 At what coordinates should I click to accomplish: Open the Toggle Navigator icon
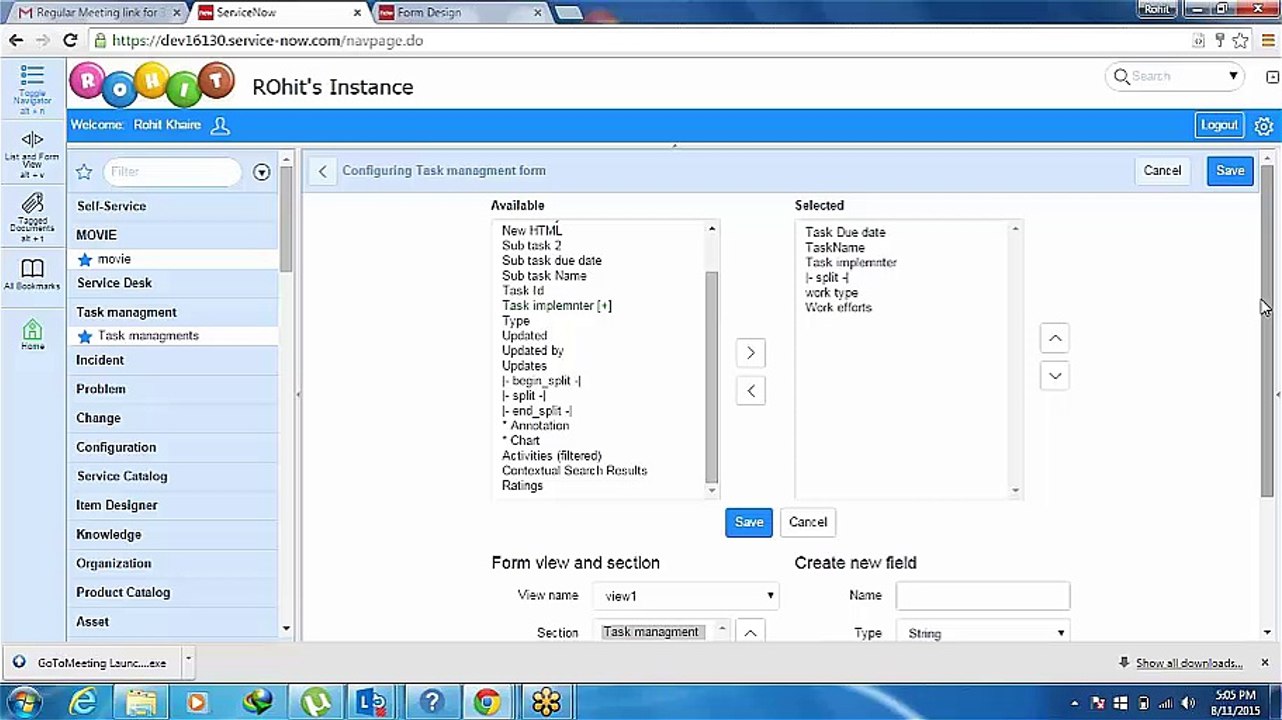32,76
